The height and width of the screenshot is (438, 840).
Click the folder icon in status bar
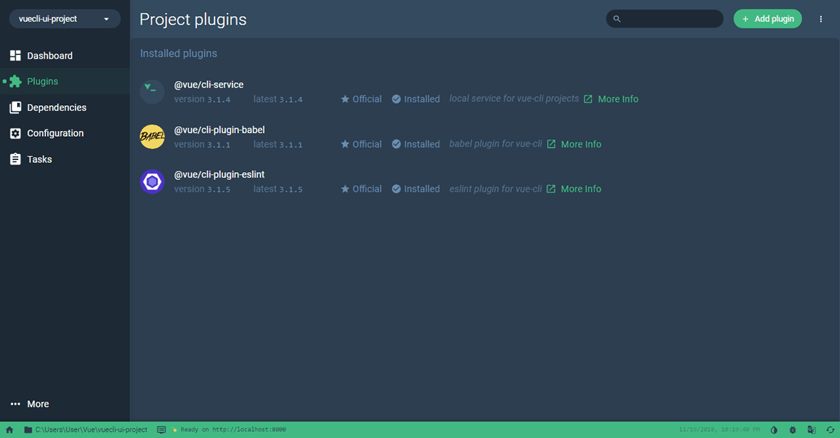click(x=28, y=429)
